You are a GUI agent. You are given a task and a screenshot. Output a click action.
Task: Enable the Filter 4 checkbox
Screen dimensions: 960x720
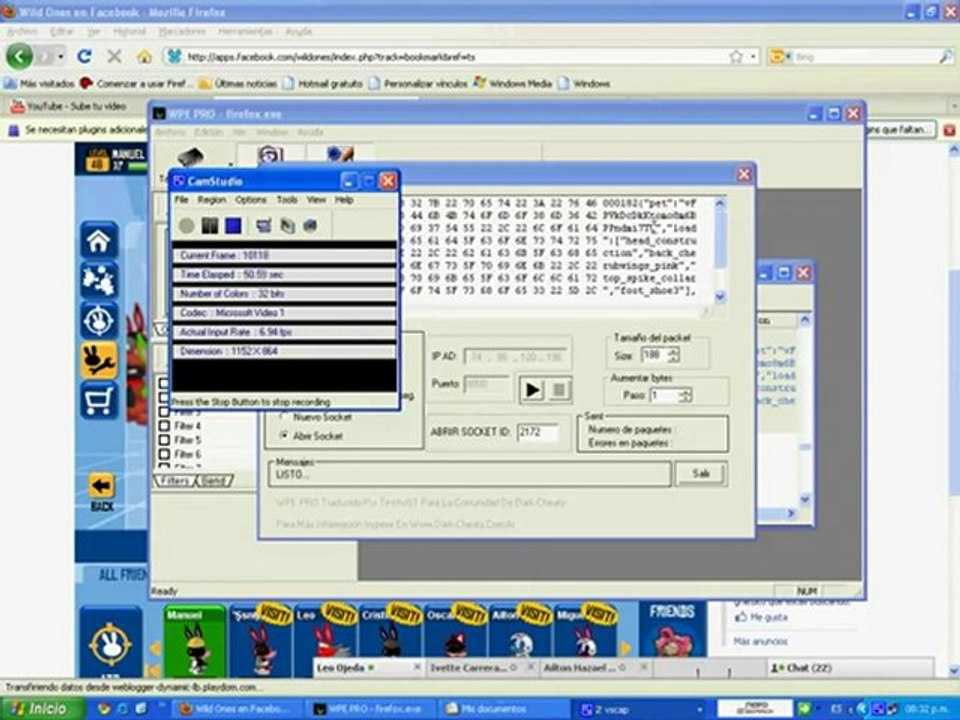164,426
